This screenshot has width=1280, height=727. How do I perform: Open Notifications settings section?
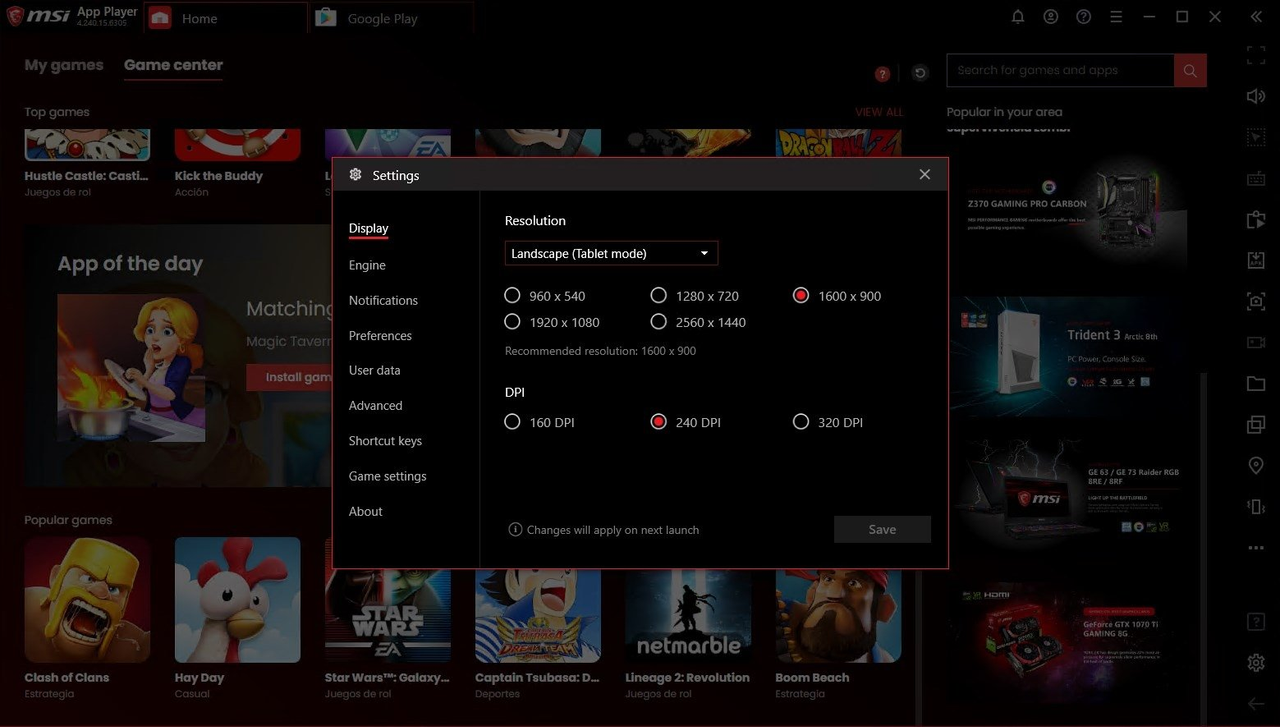383,300
